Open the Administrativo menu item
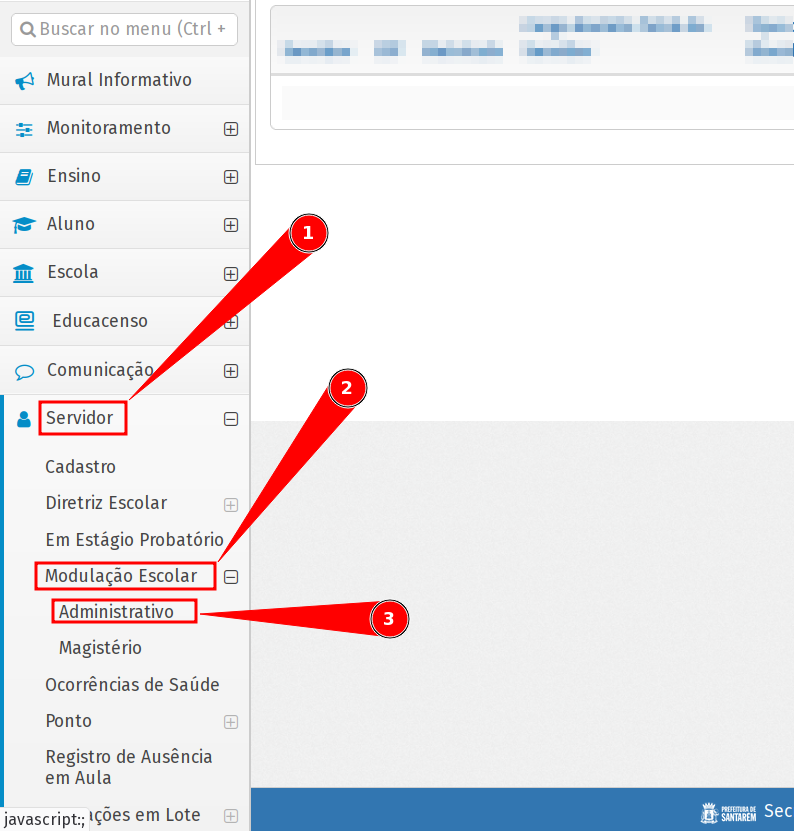The image size is (794, 831). pyautogui.click(x=116, y=611)
